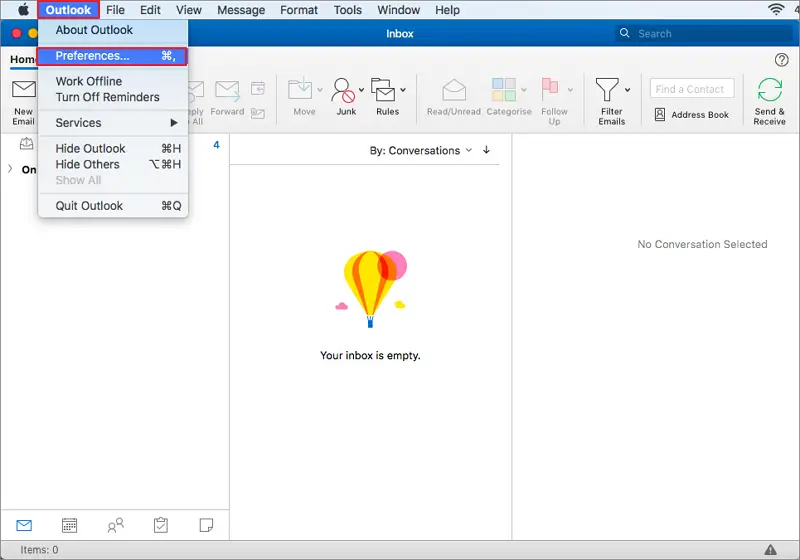The height and width of the screenshot is (560, 800).
Task: Click the Categorise colored squares icon
Action: tap(504, 89)
